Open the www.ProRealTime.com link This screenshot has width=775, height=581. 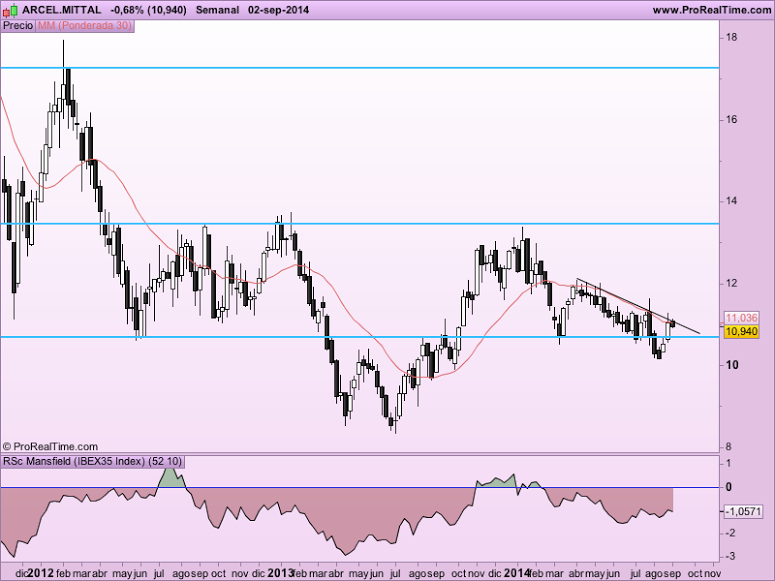point(711,10)
